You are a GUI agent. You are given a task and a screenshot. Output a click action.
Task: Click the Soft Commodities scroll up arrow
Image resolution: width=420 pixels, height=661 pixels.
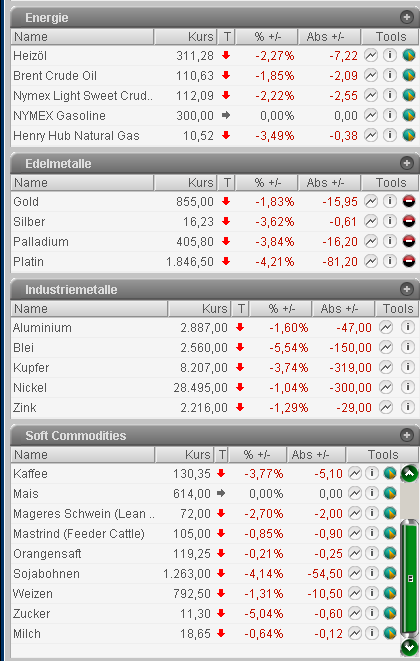[x=409, y=474]
